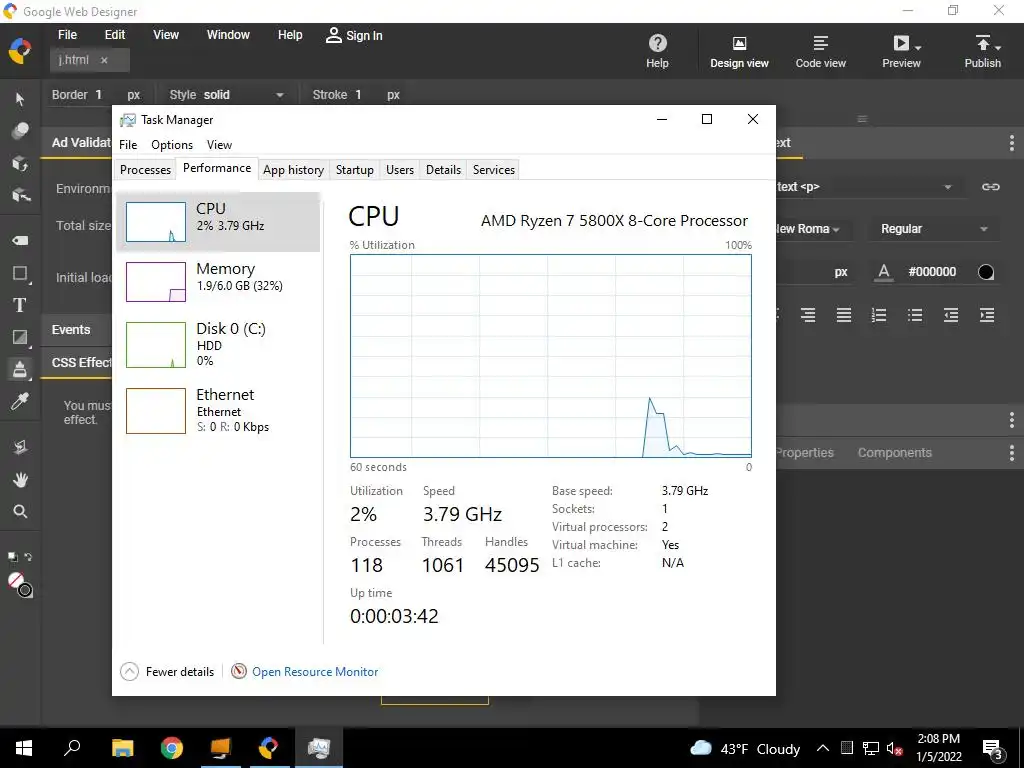
Task: Switch to the Processes tab
Action: click(145, 170)
